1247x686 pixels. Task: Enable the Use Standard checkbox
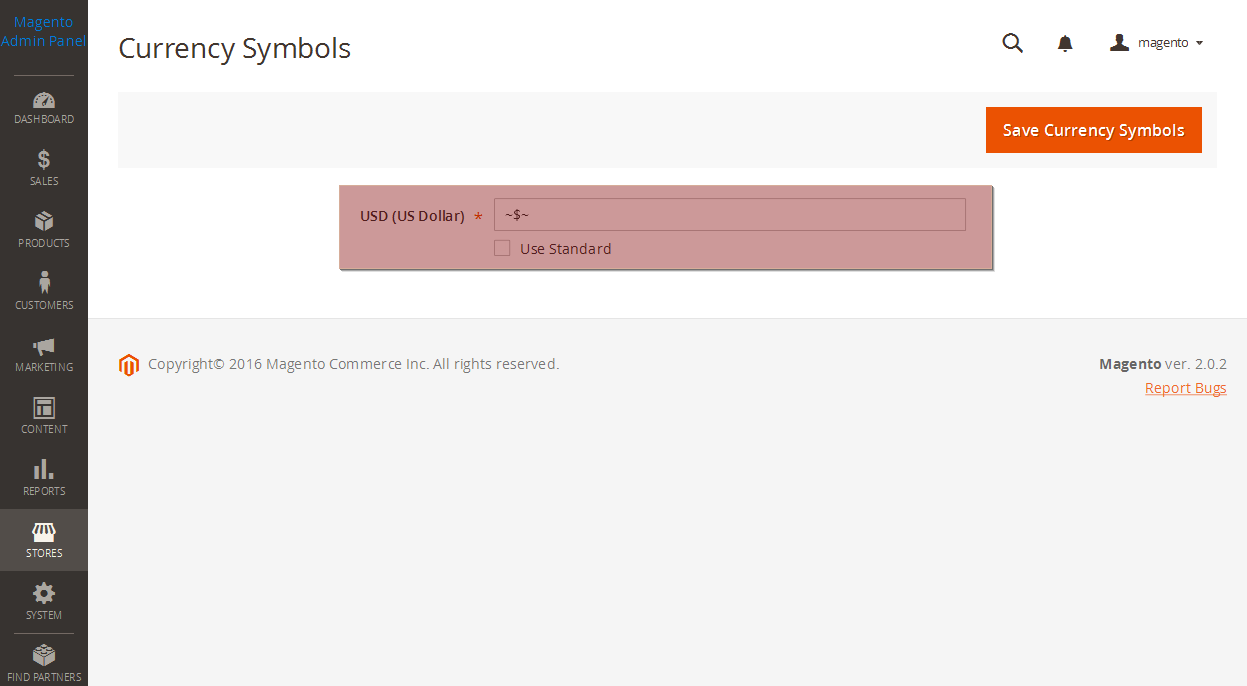(502, 248)
